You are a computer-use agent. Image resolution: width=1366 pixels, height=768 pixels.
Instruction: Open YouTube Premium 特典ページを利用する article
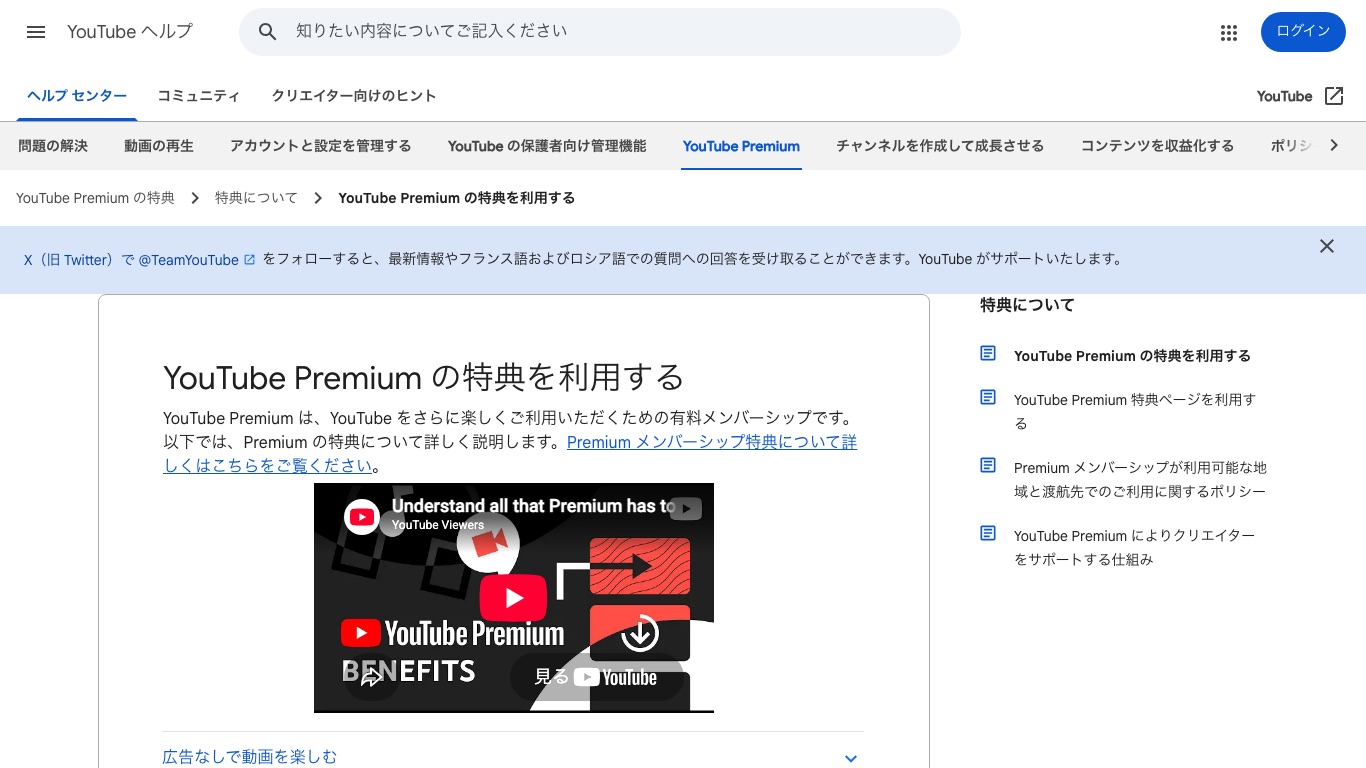(1135, 411)
